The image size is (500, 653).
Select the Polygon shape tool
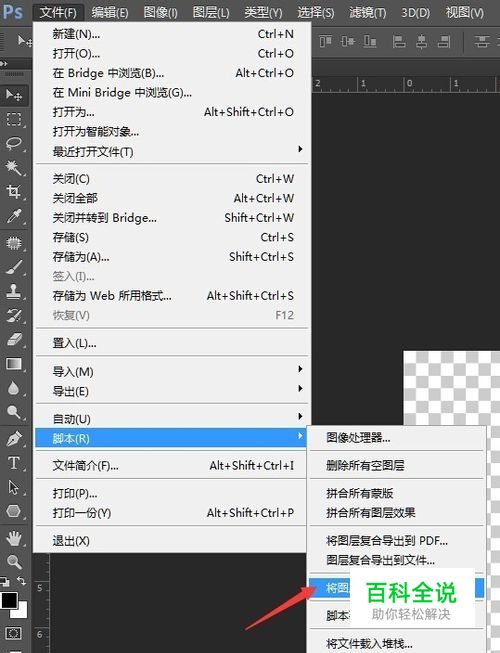pyautogui.click(x=14, y=511)
